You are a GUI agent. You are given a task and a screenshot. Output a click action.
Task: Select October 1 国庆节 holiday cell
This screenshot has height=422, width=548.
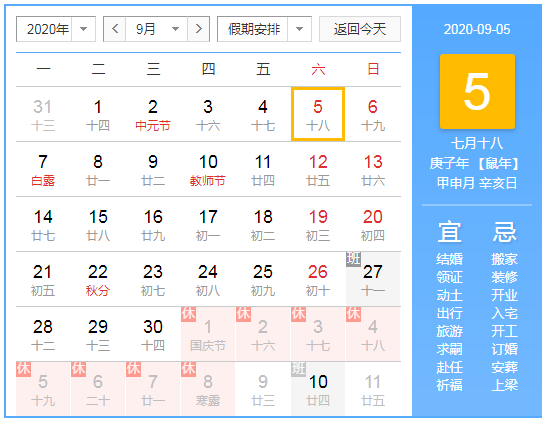tap(208, 334)
